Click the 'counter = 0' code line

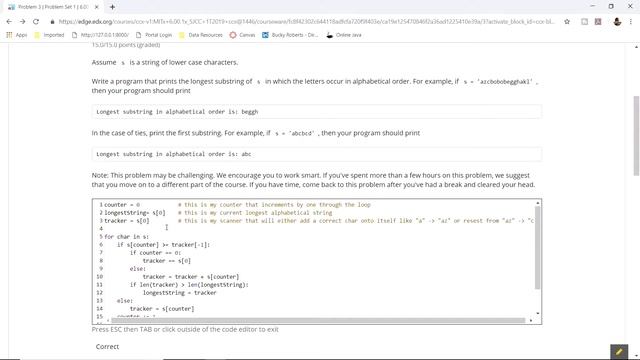click(x=122, y=205)
